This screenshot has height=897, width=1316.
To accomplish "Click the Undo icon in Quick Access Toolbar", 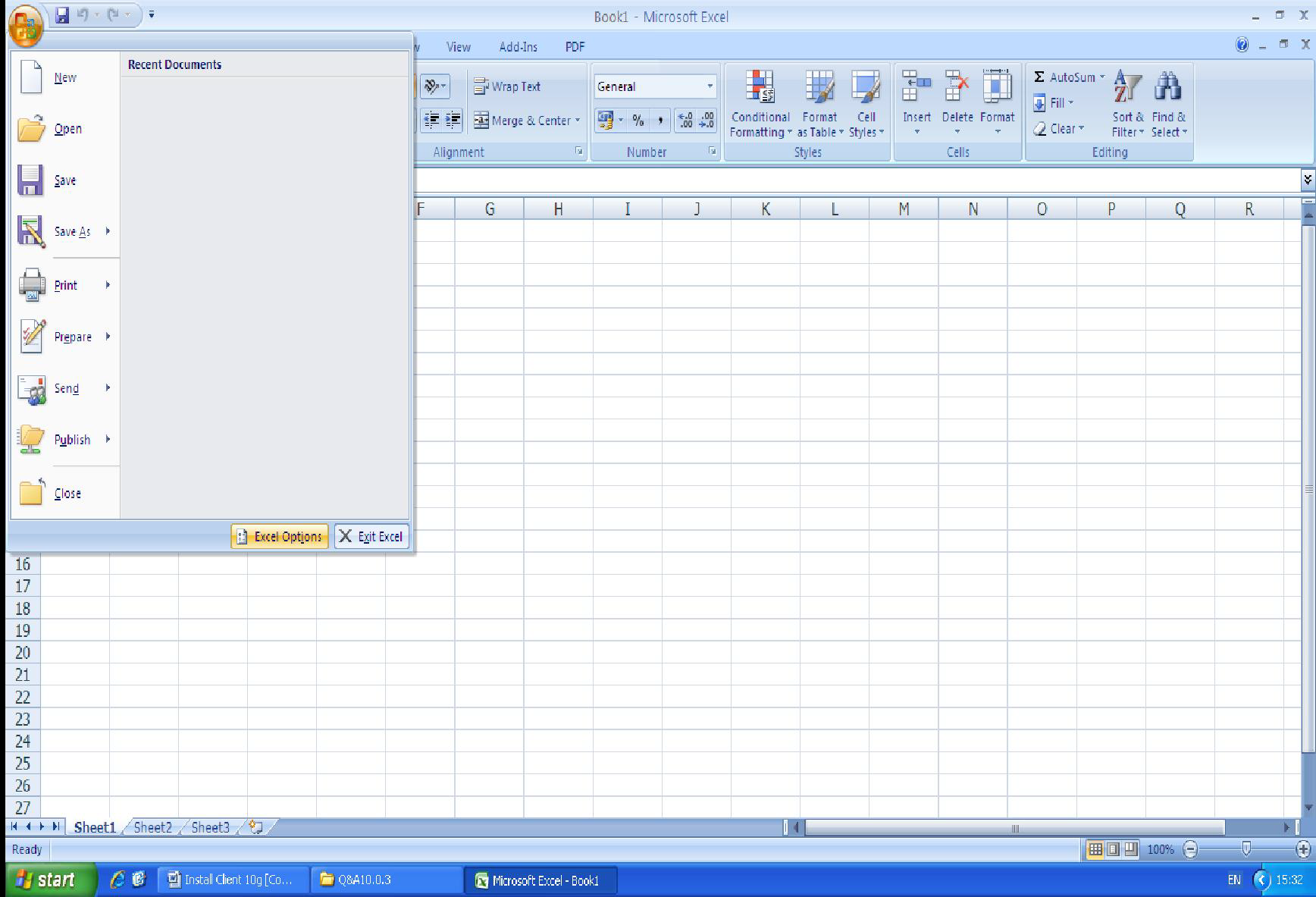I will coord(83,14).
